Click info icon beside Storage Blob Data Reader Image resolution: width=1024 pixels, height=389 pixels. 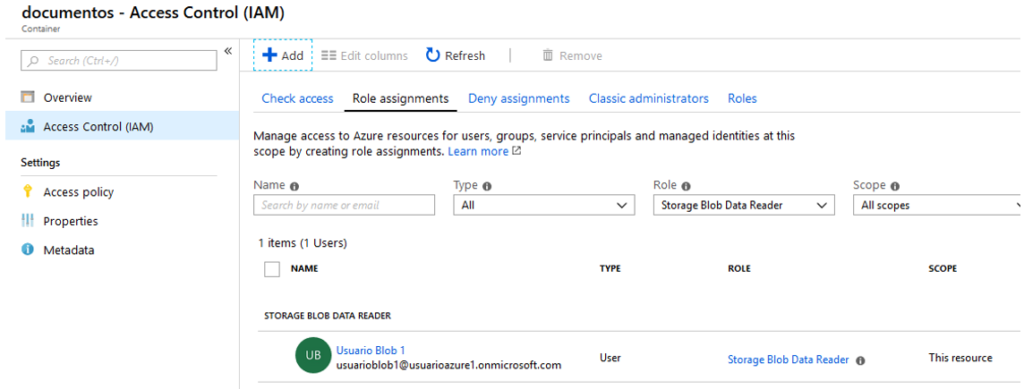tap(860, 360)
